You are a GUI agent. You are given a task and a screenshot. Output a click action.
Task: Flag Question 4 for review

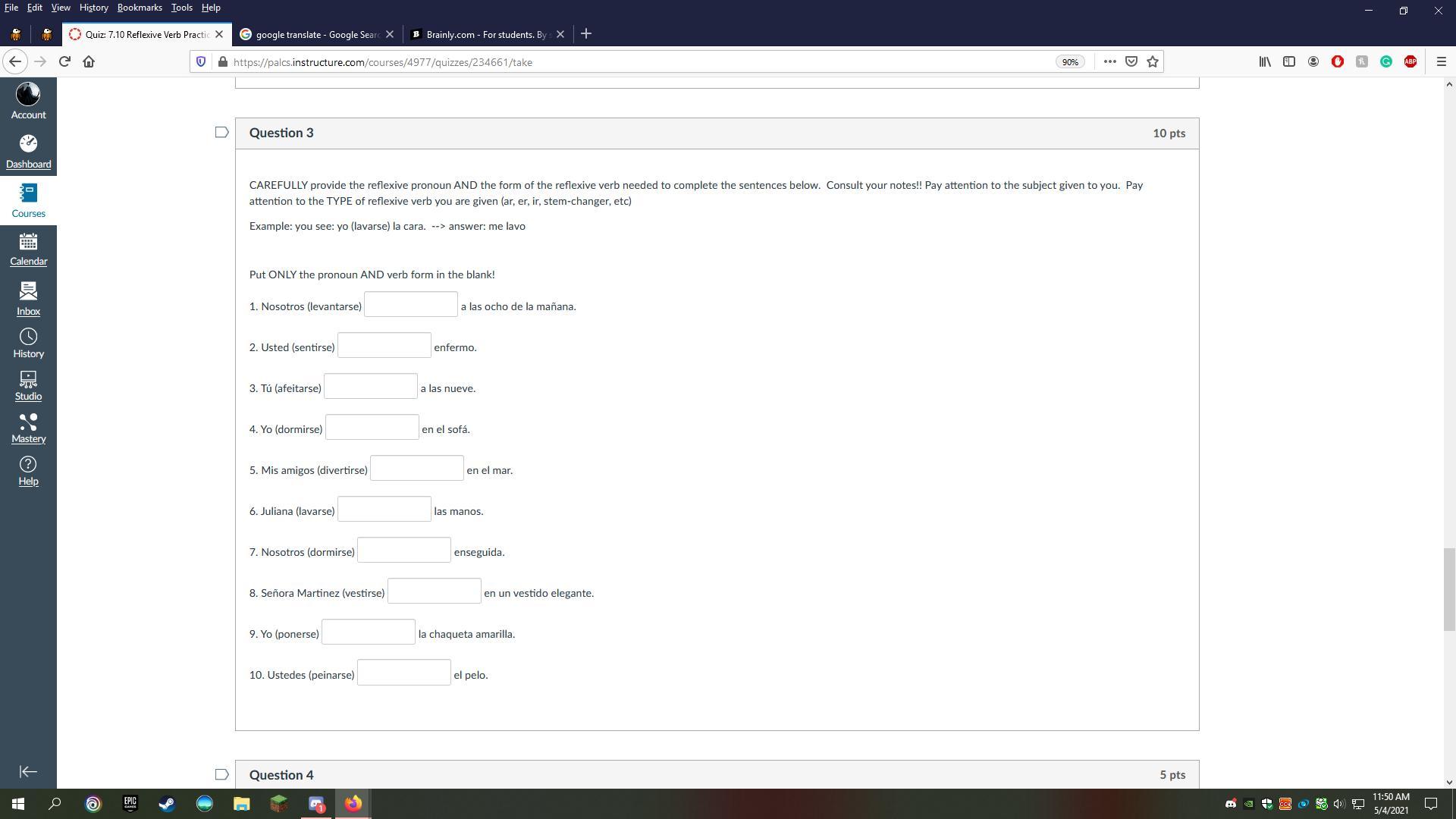[x=221, y=774]
